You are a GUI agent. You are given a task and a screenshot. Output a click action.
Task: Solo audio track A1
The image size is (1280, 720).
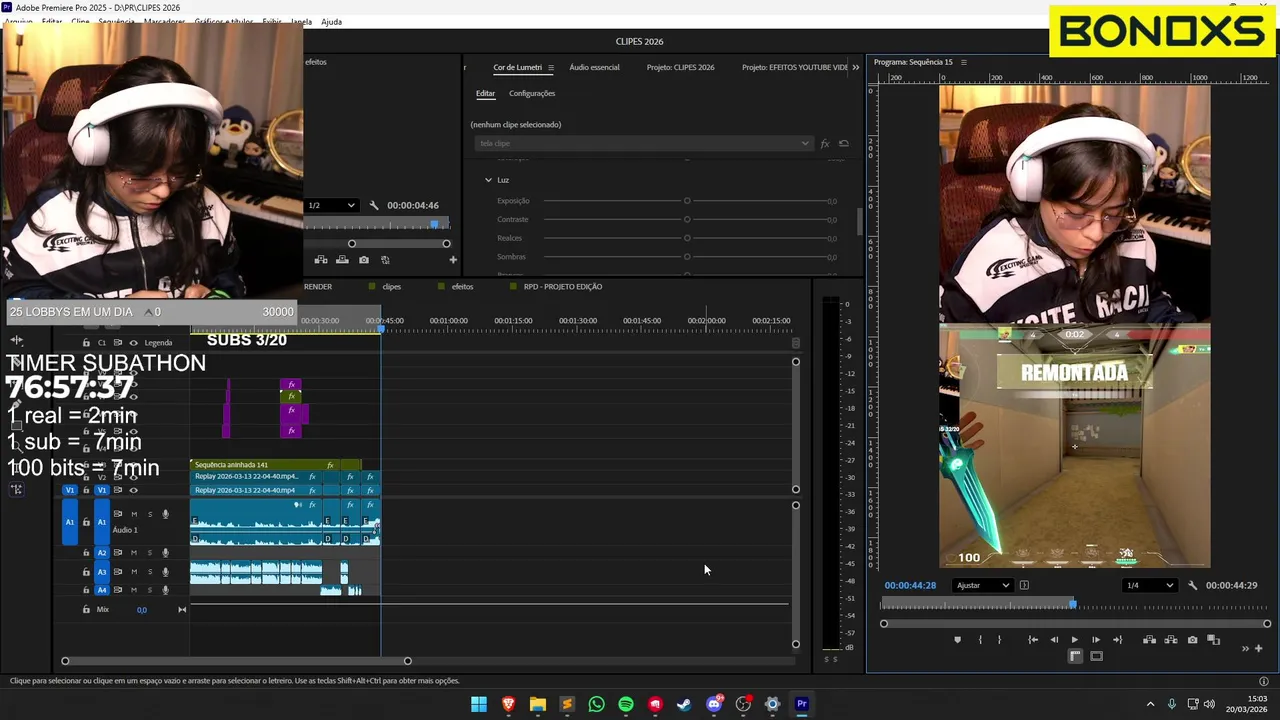click(150, 514)
